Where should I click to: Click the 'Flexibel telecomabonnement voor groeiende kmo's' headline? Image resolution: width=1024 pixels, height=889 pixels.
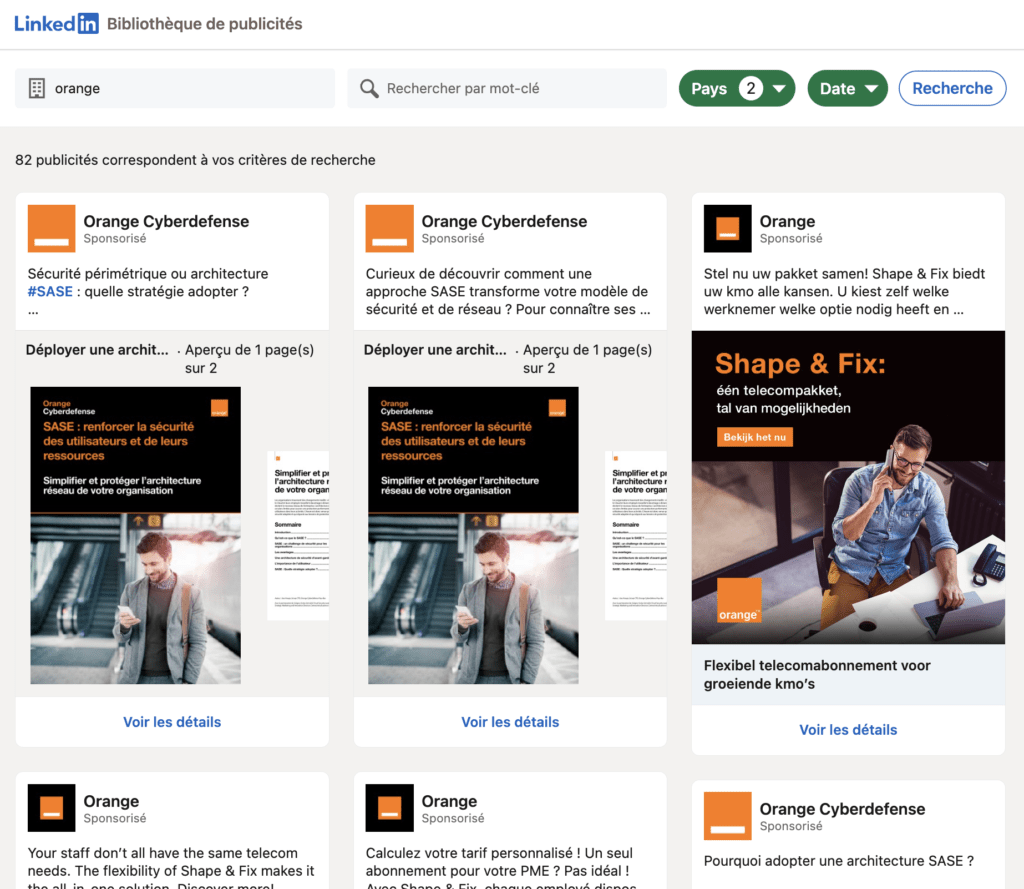tap(817, 675)
